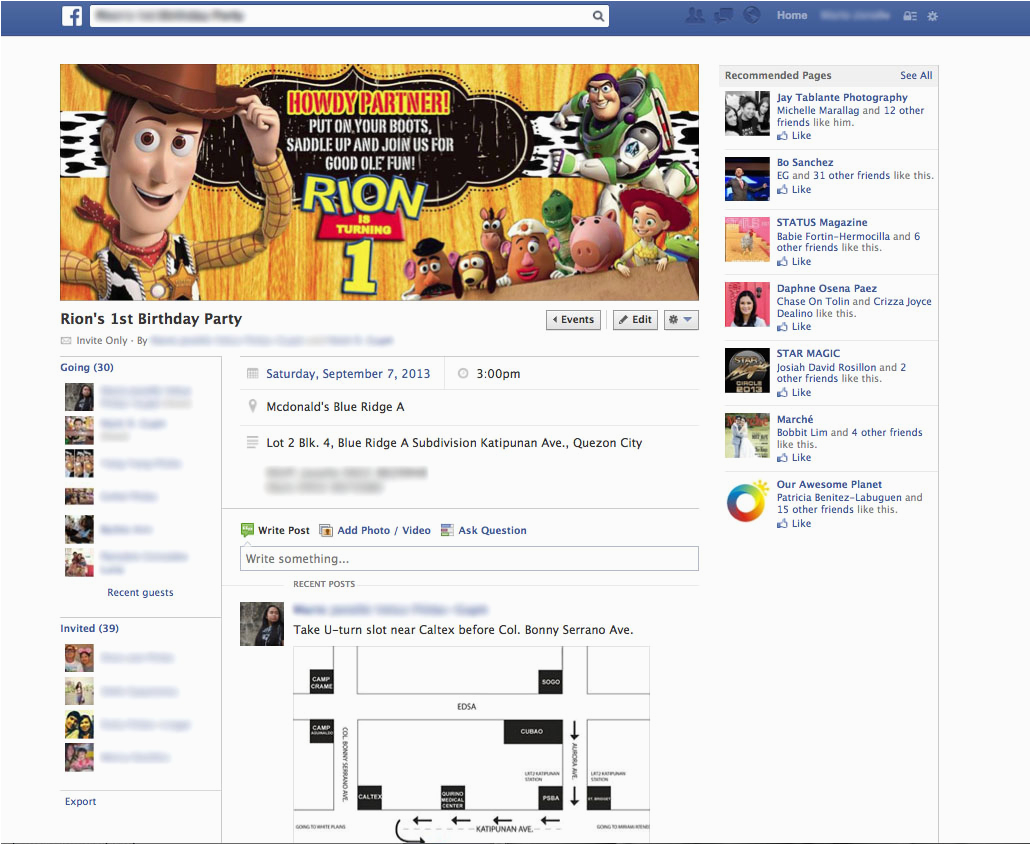Click the Write Post speech bubble icon
Screen dimensions: 1031x845
point(247,529)
